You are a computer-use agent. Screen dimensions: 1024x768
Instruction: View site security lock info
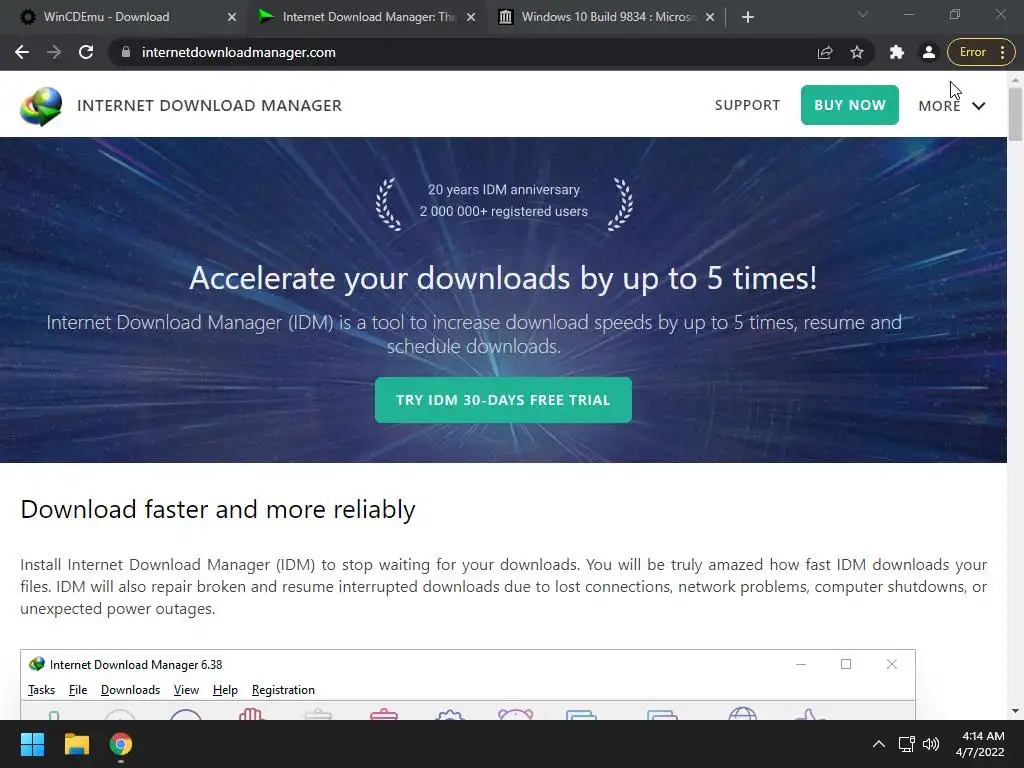coord(126,52)
